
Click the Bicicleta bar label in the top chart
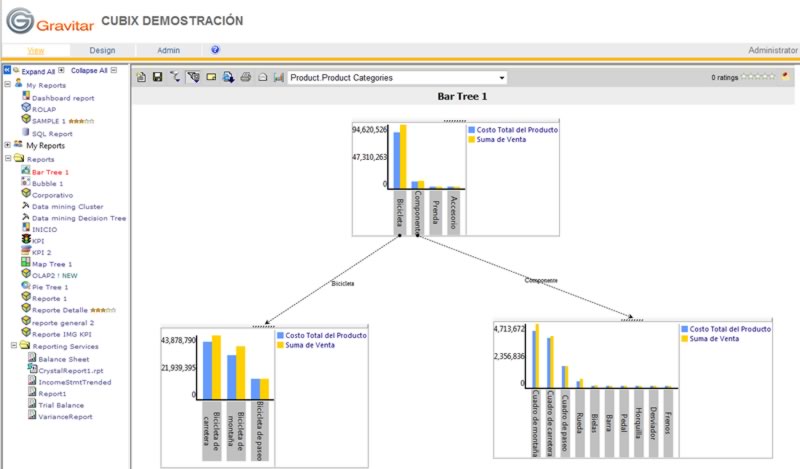[x=399, y=213]
